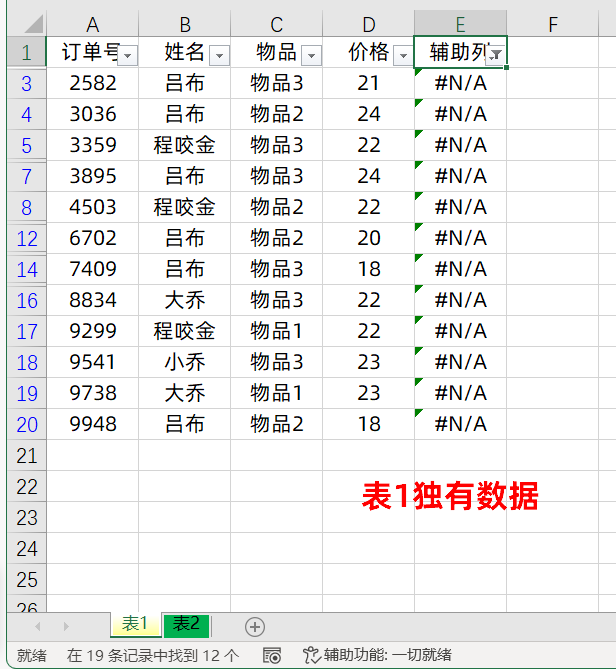The image size is (616, 669).
Task: Select column E header
Action: coord(460,24)
